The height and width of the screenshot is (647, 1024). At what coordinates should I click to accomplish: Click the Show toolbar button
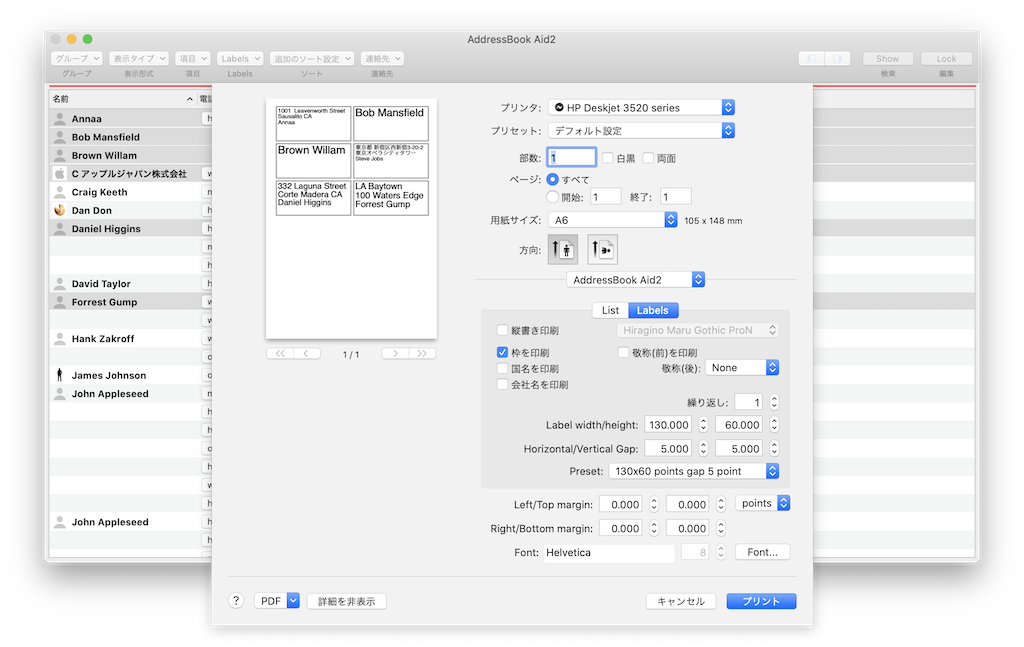coord(888,59)
